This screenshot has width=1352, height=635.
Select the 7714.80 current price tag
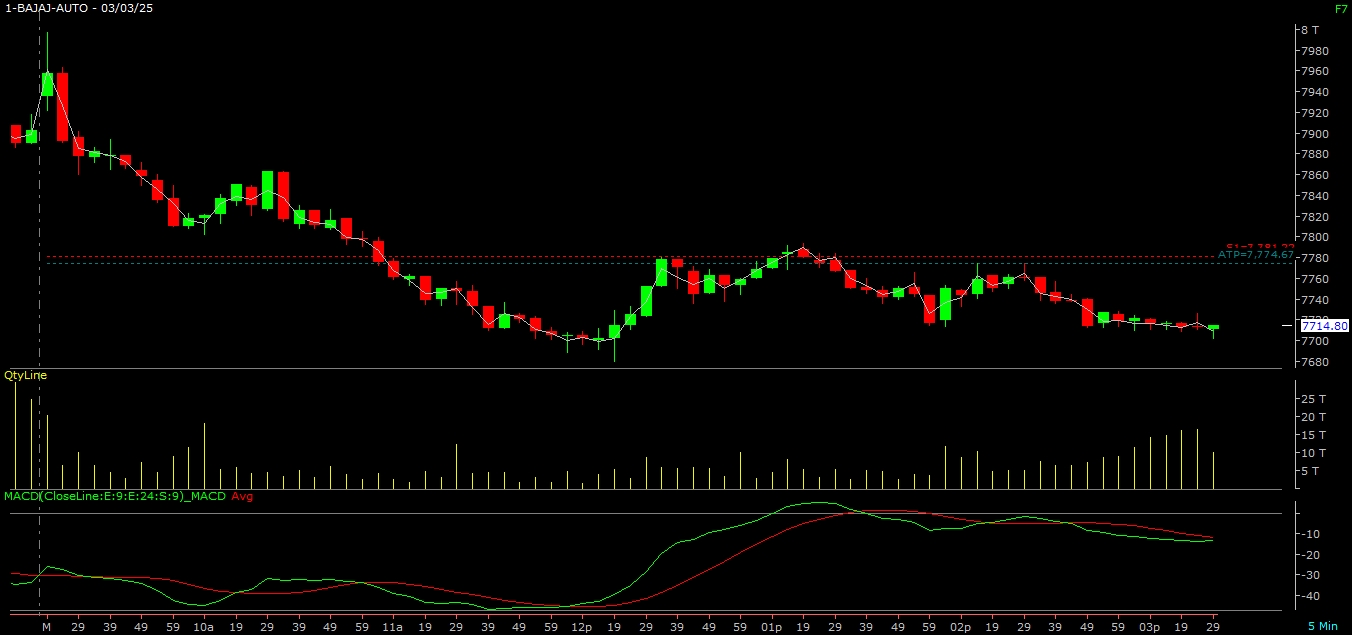[1324, 326]
